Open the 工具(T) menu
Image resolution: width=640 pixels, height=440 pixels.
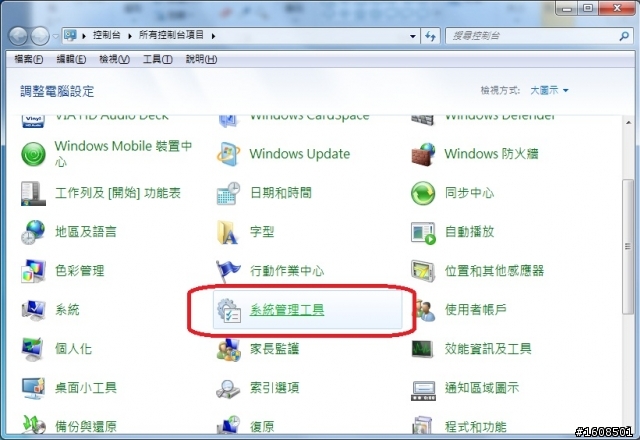click(x=157, y=59)
